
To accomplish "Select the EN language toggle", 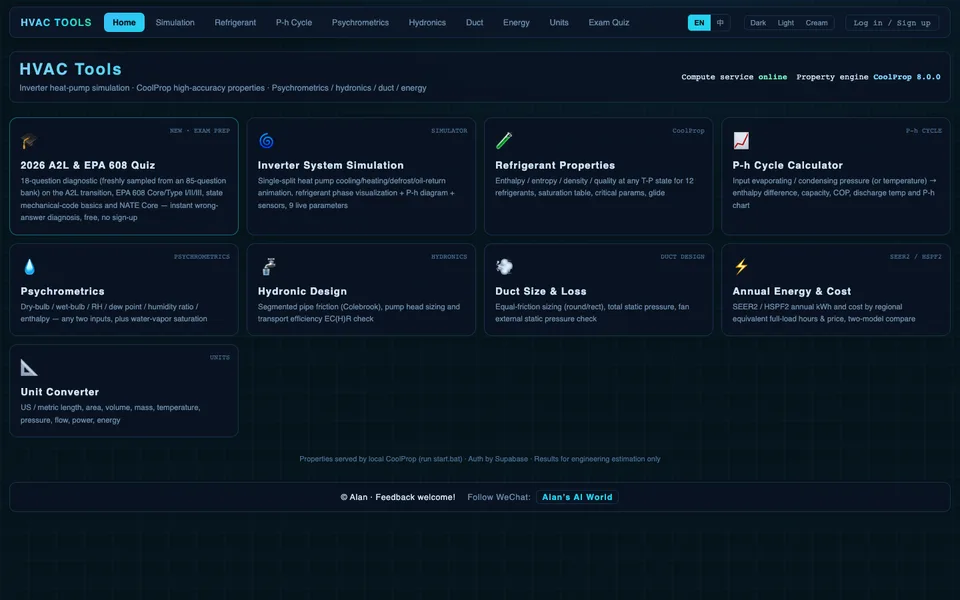I will 699,23.
